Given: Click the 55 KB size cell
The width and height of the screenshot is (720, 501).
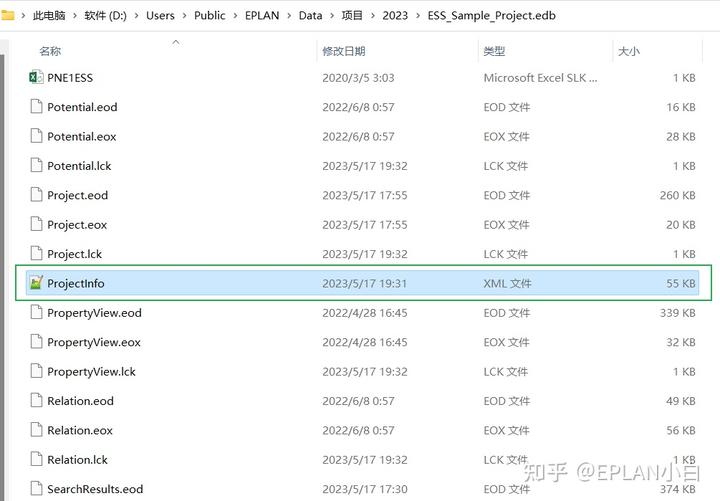Looking at the screenshot, I should [681, 283].
